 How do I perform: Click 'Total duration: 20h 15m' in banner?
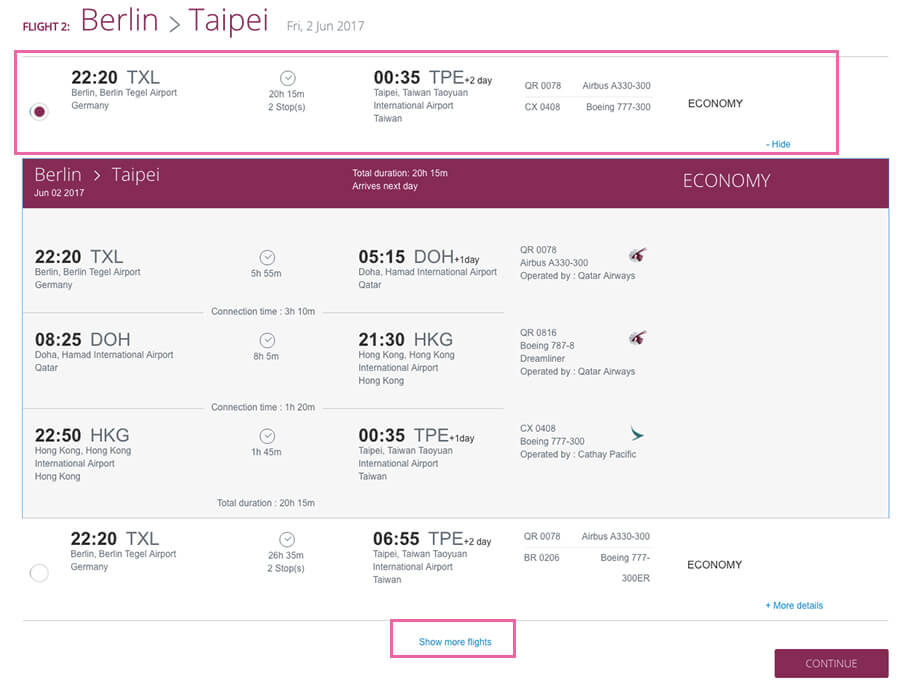(x=400, y=173)
